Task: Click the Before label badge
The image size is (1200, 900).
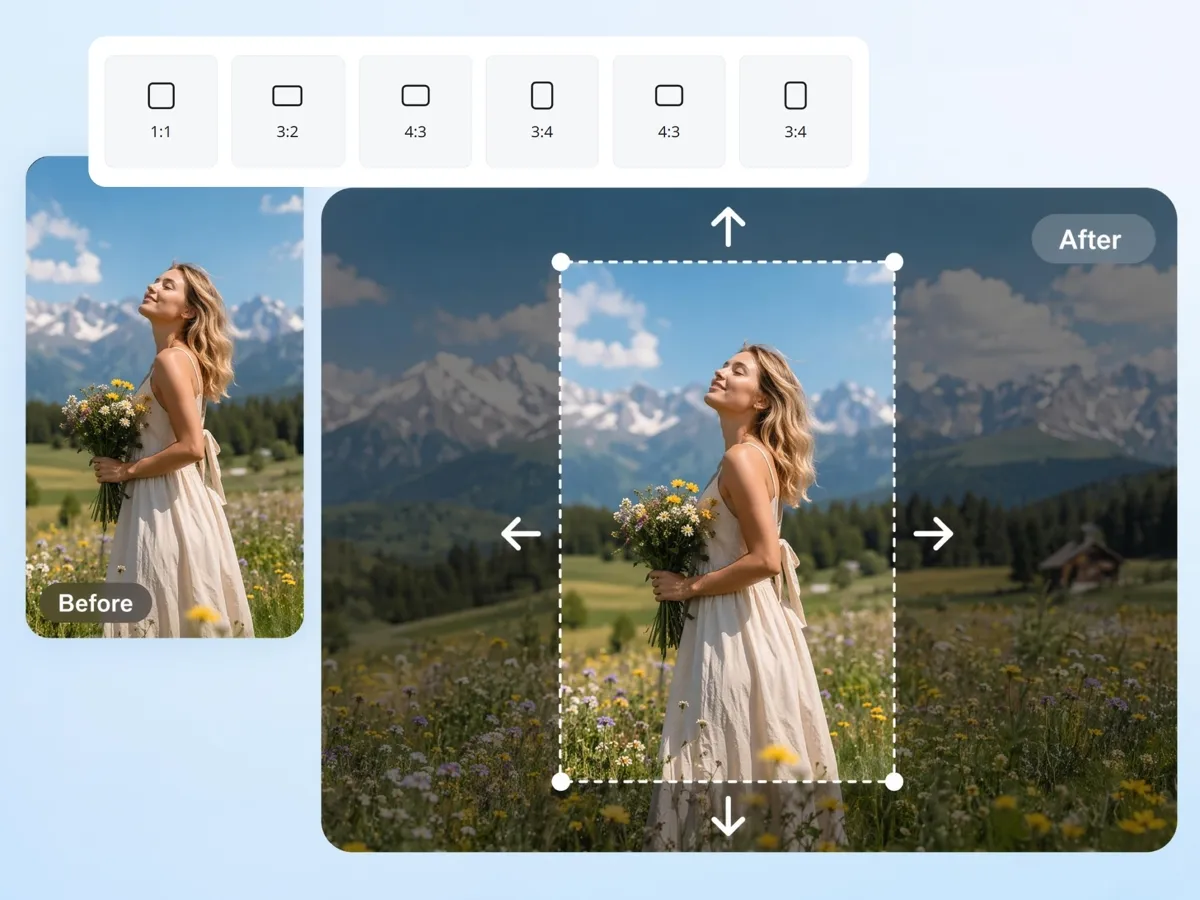Action: [96, 603]
